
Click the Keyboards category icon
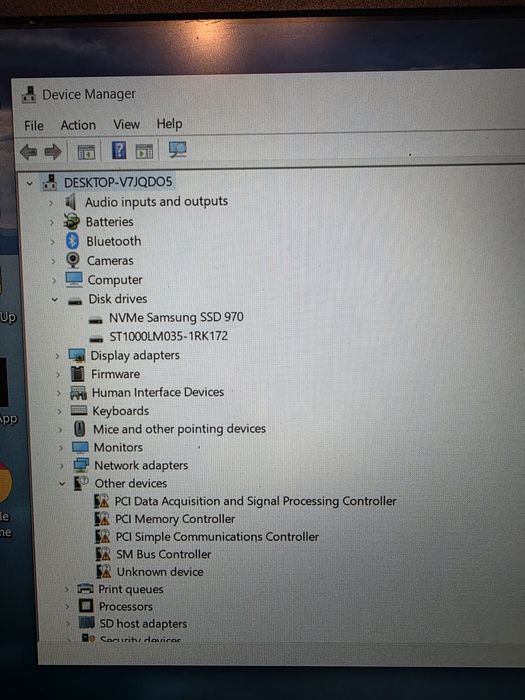[79, 410]
